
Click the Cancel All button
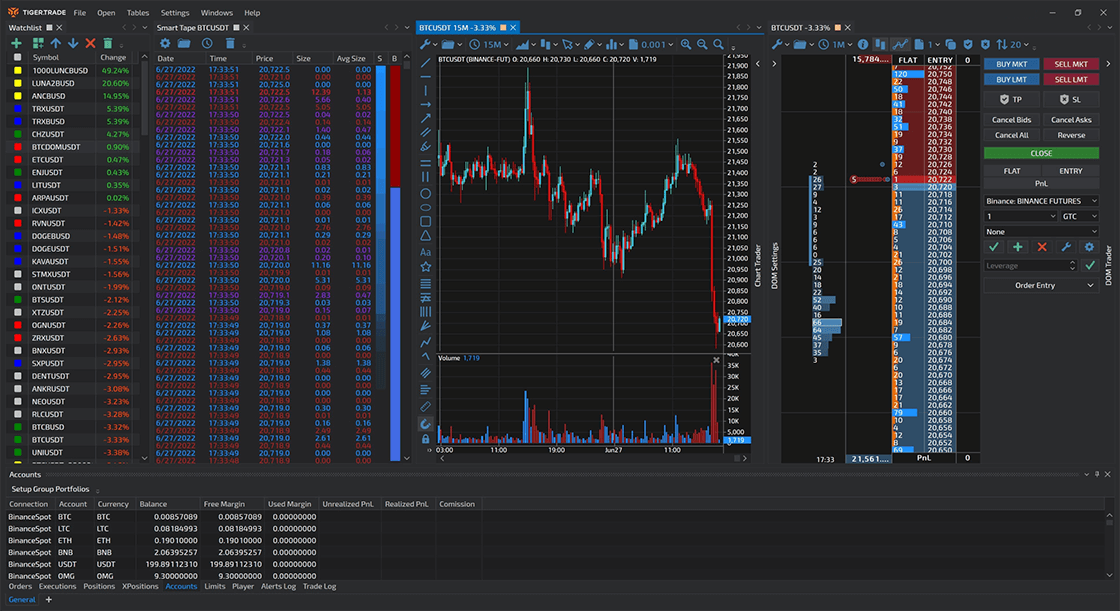[x=1012, y=135]
